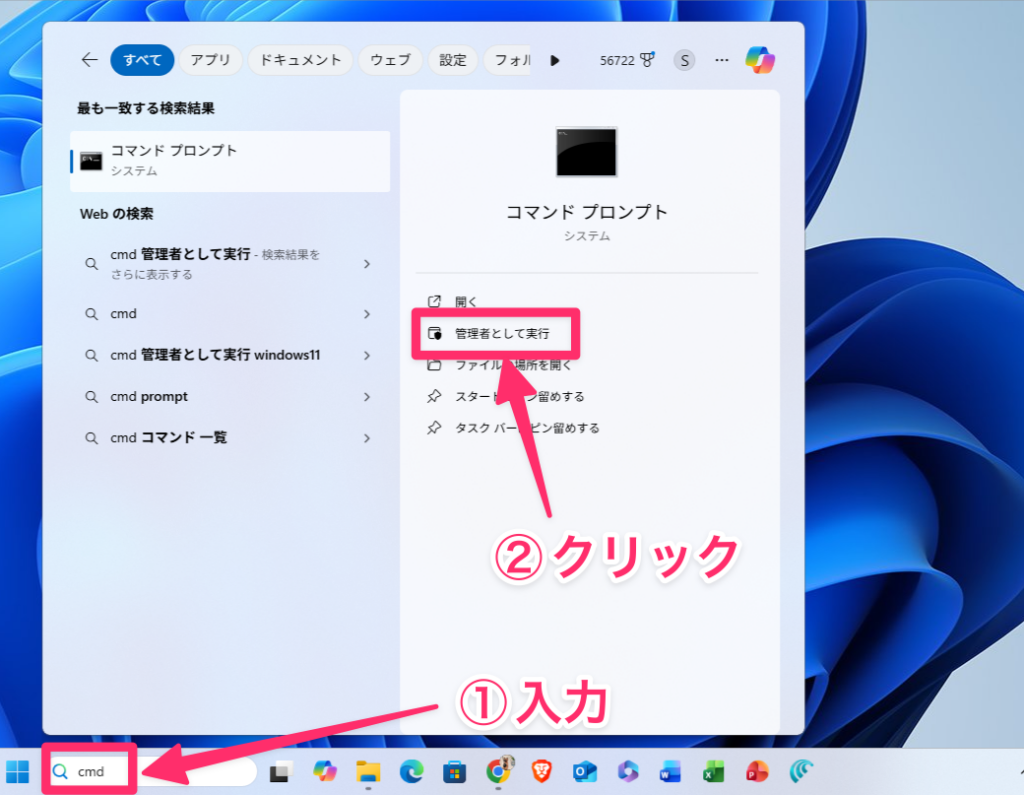
Task: Launch Outlook from the taskbar
Action: pyautogui.click(x=584, y=771)
